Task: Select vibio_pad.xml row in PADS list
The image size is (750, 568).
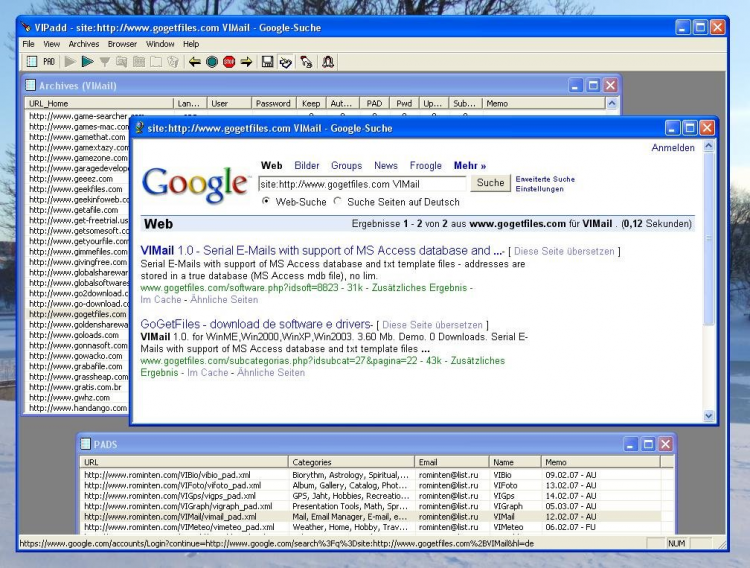Action: pos(371,475)
